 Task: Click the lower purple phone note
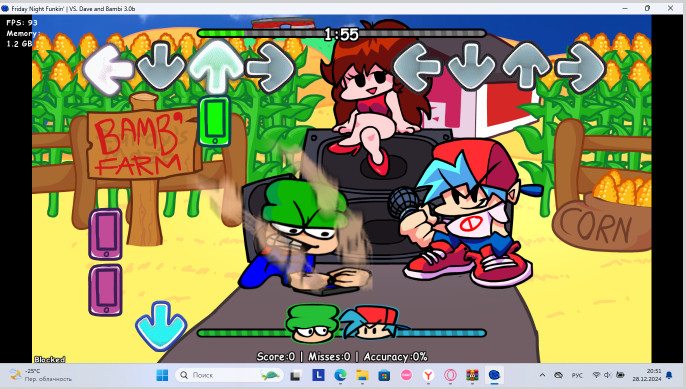click(105, 290)
